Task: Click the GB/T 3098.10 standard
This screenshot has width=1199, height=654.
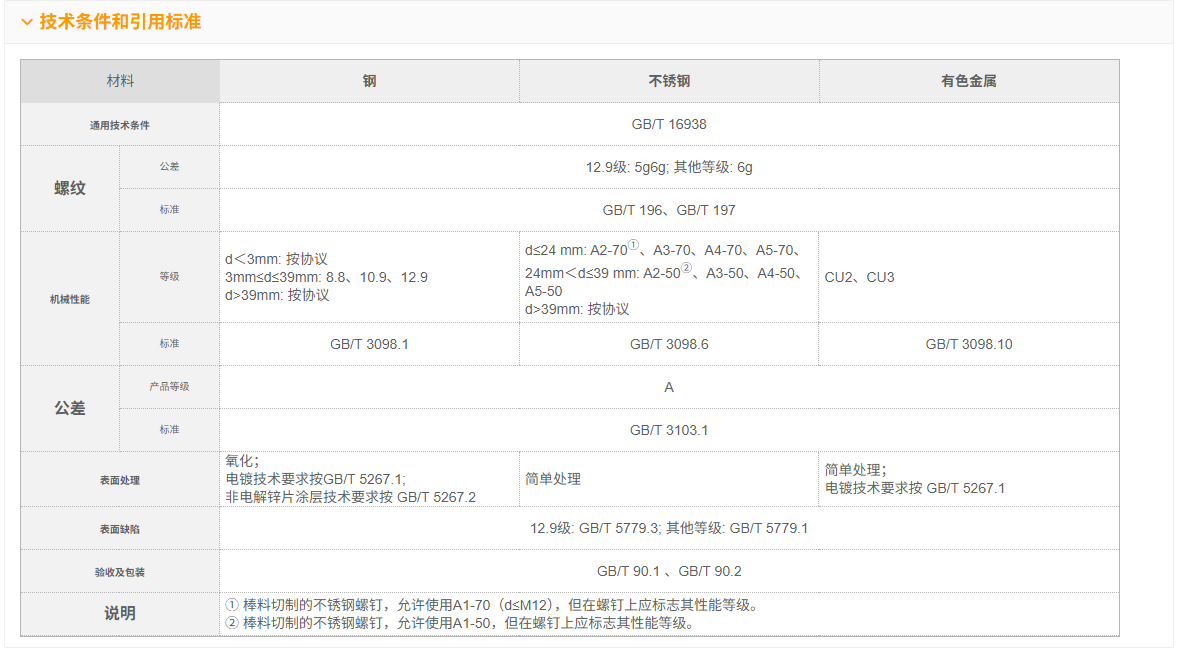Action: [968, 344]
